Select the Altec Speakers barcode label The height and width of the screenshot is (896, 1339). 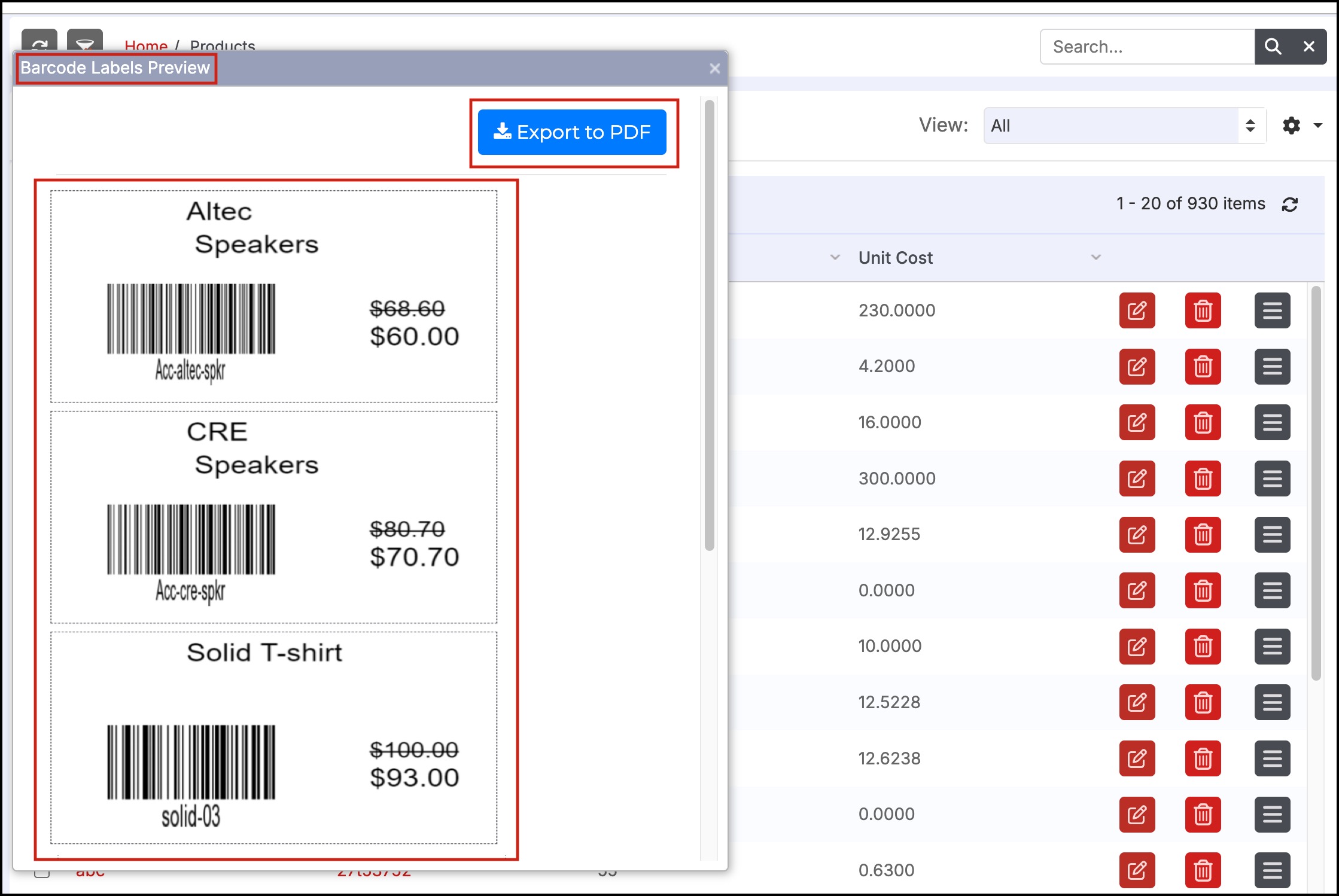[273, 296]
